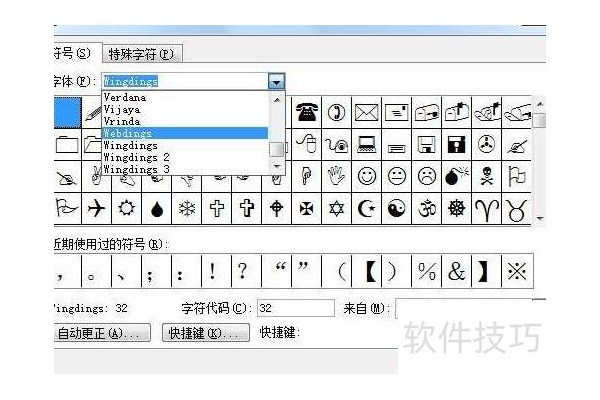The width and height of the screenshot is (600, 400).
Task: Choose the outlined Latin cross symbol
Action: [x=217, y=209]
